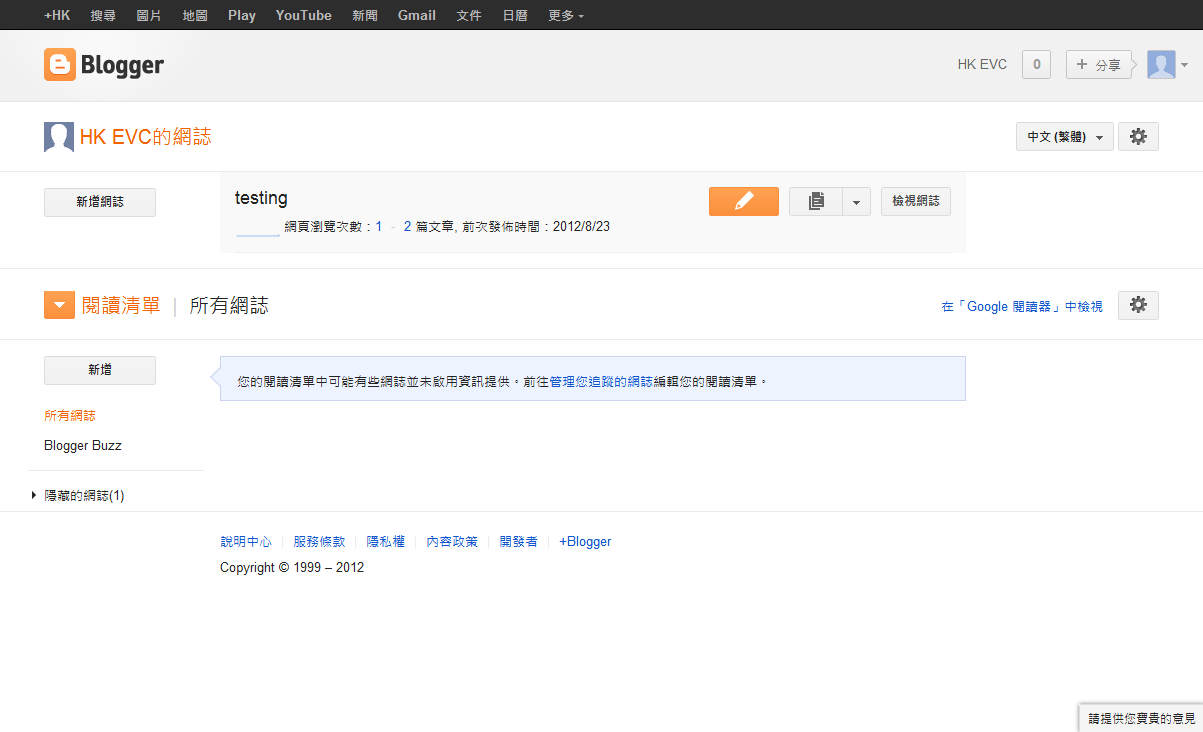Open the 中文 (繁體) language dropdown

1064,137
